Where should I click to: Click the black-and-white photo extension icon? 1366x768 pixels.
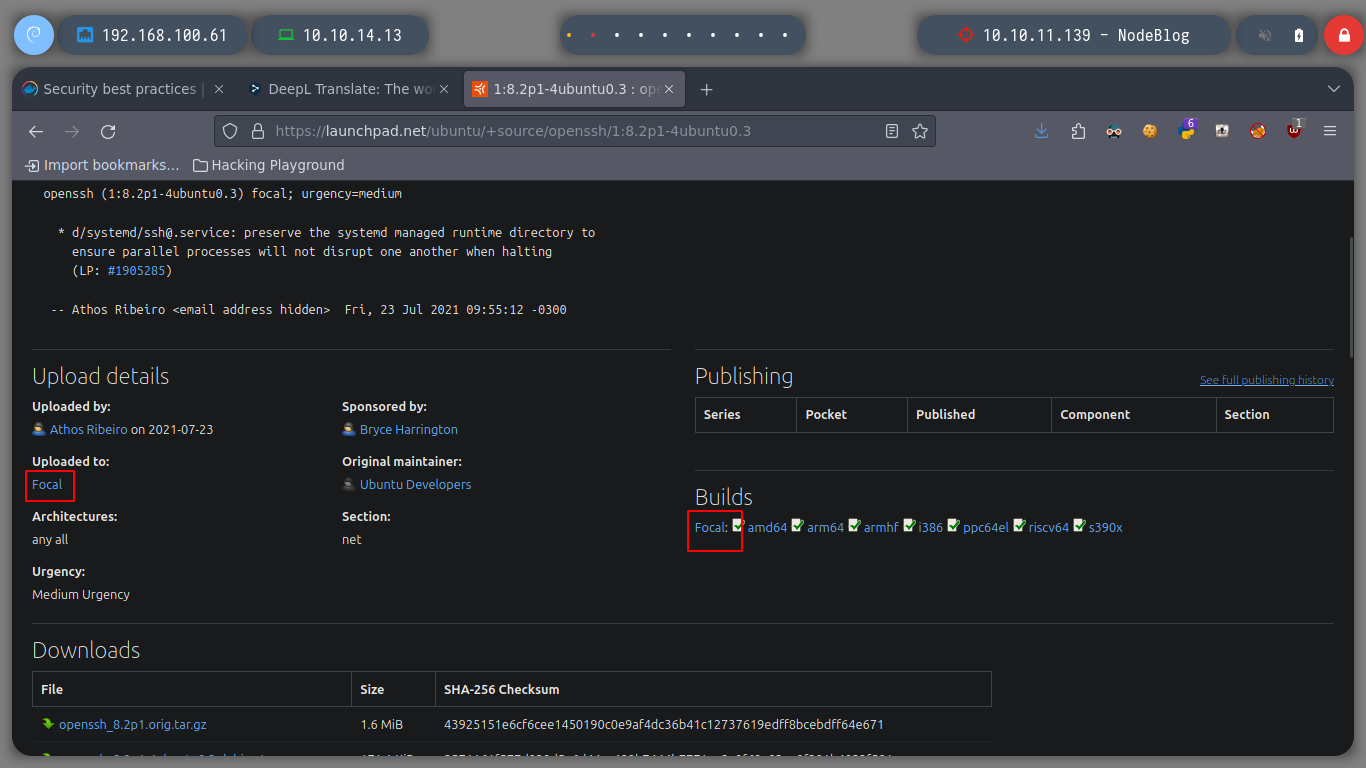point(1222,131)
